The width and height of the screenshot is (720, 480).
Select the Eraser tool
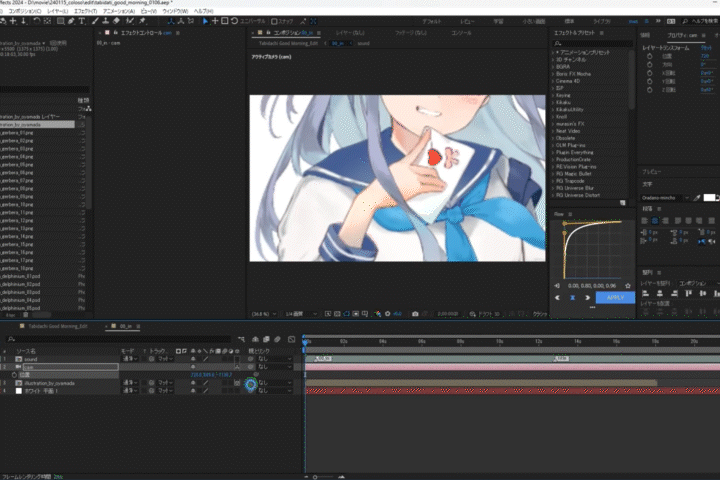point(116,21)
